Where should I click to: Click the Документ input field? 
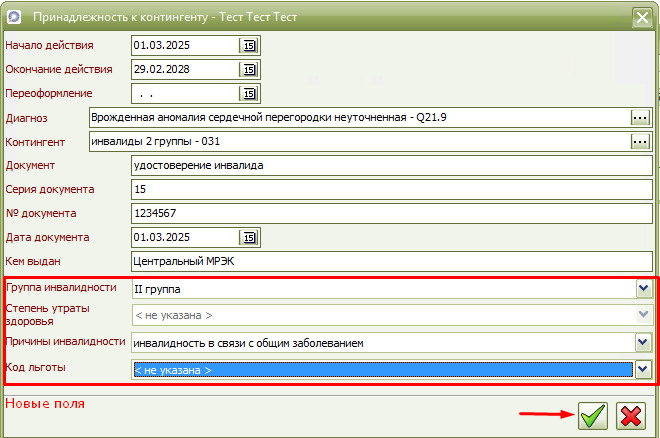390,166
